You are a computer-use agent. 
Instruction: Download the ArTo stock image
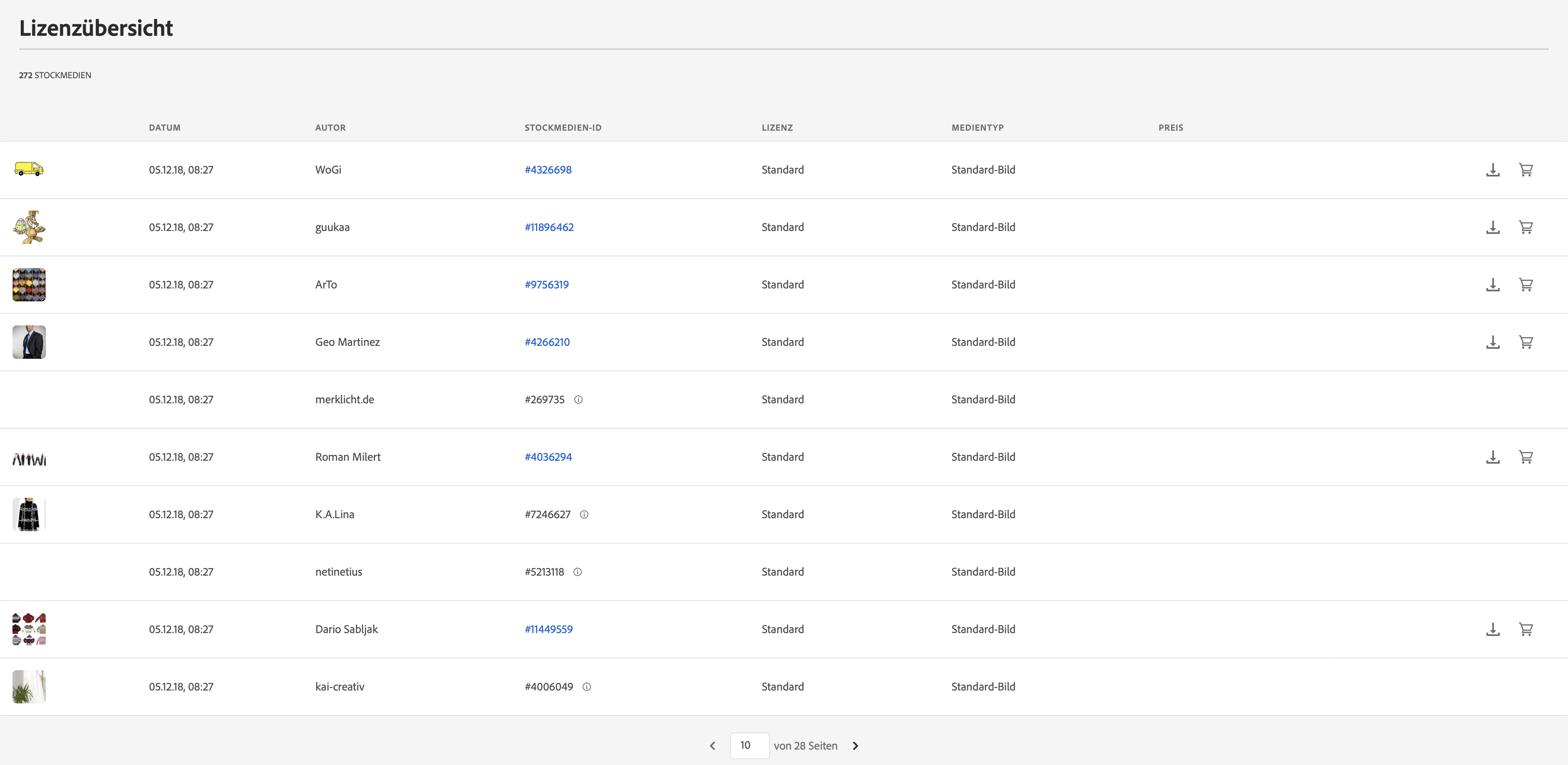coord(1493,285)
